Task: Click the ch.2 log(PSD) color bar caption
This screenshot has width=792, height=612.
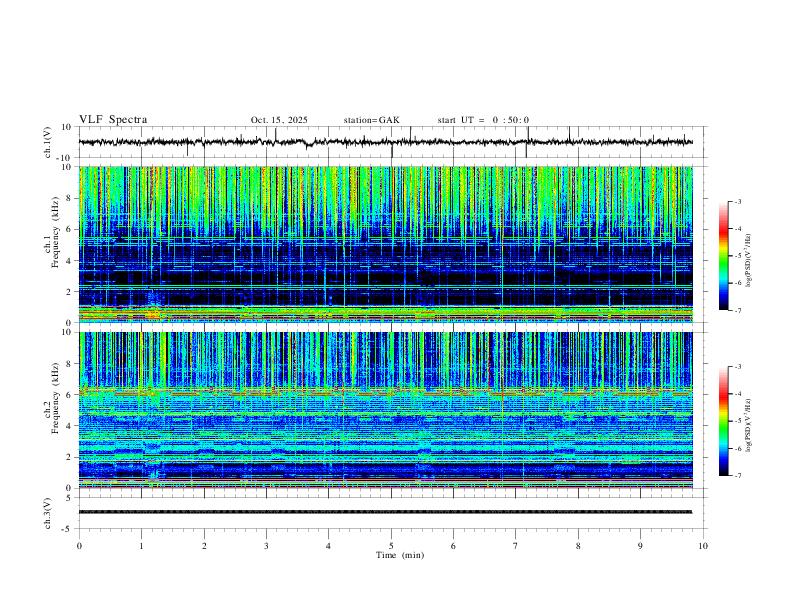Action: [748, 426]
